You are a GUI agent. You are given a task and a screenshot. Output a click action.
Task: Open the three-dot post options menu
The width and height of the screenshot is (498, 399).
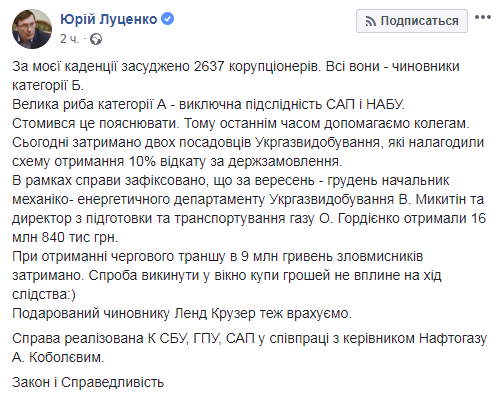point(483,17)
